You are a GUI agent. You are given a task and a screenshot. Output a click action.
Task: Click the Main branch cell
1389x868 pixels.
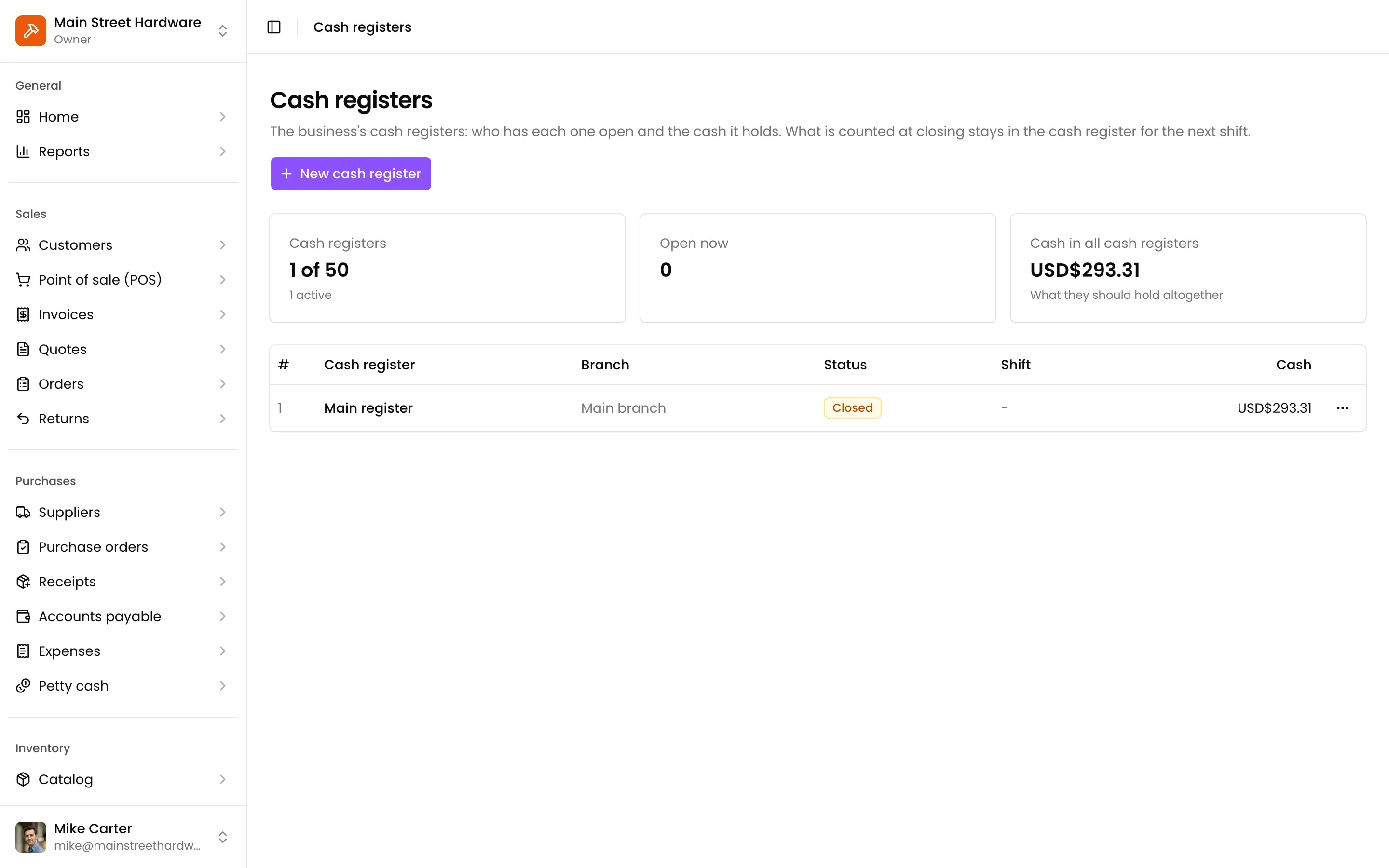[623, 408]
